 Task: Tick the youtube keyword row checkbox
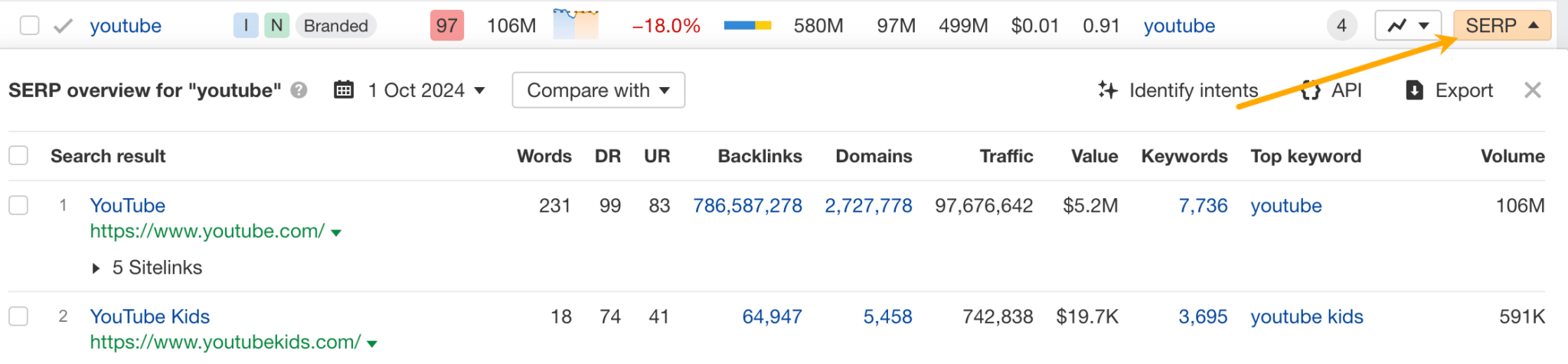(29, 26)
